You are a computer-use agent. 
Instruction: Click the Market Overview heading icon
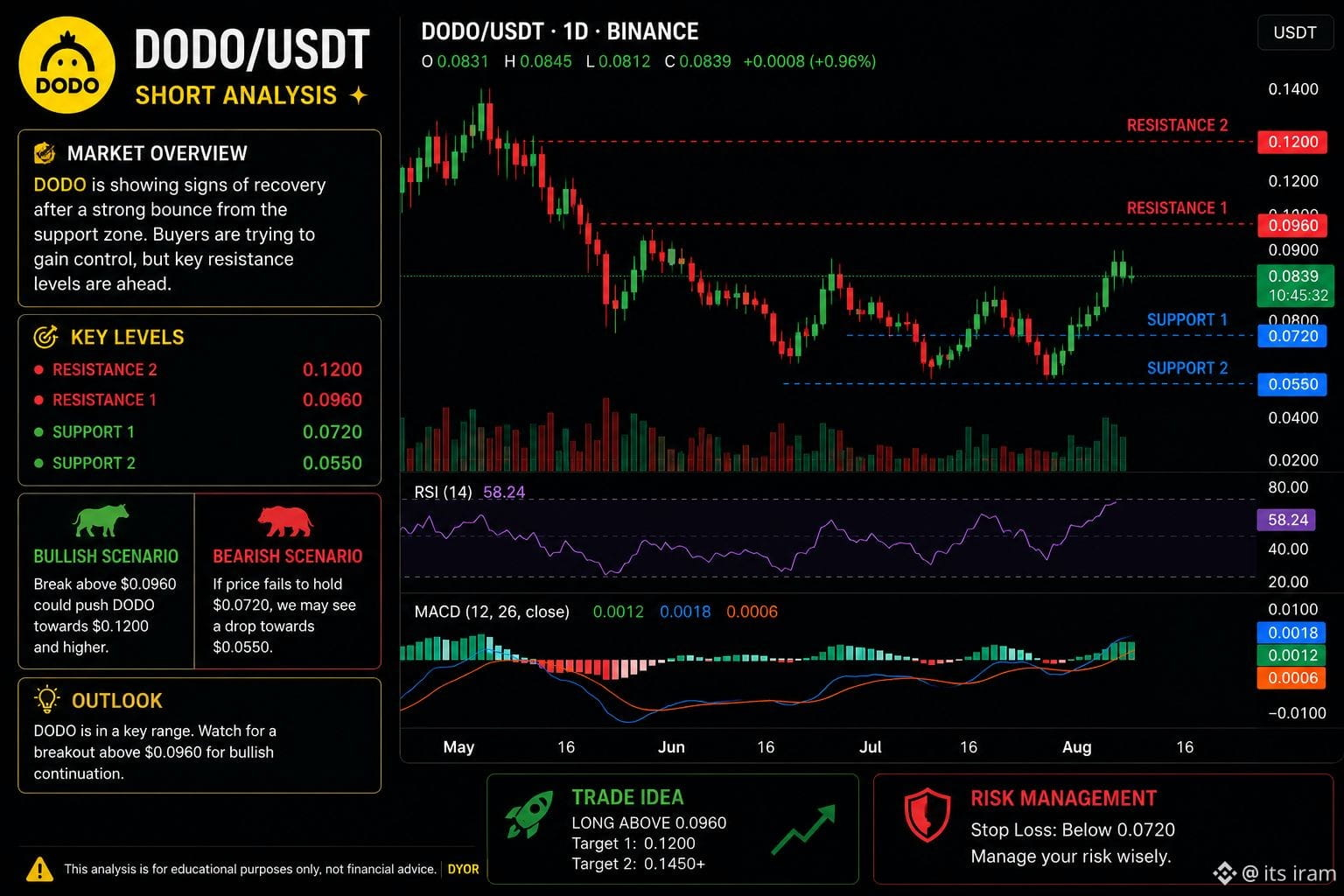[x=44, y=153]
